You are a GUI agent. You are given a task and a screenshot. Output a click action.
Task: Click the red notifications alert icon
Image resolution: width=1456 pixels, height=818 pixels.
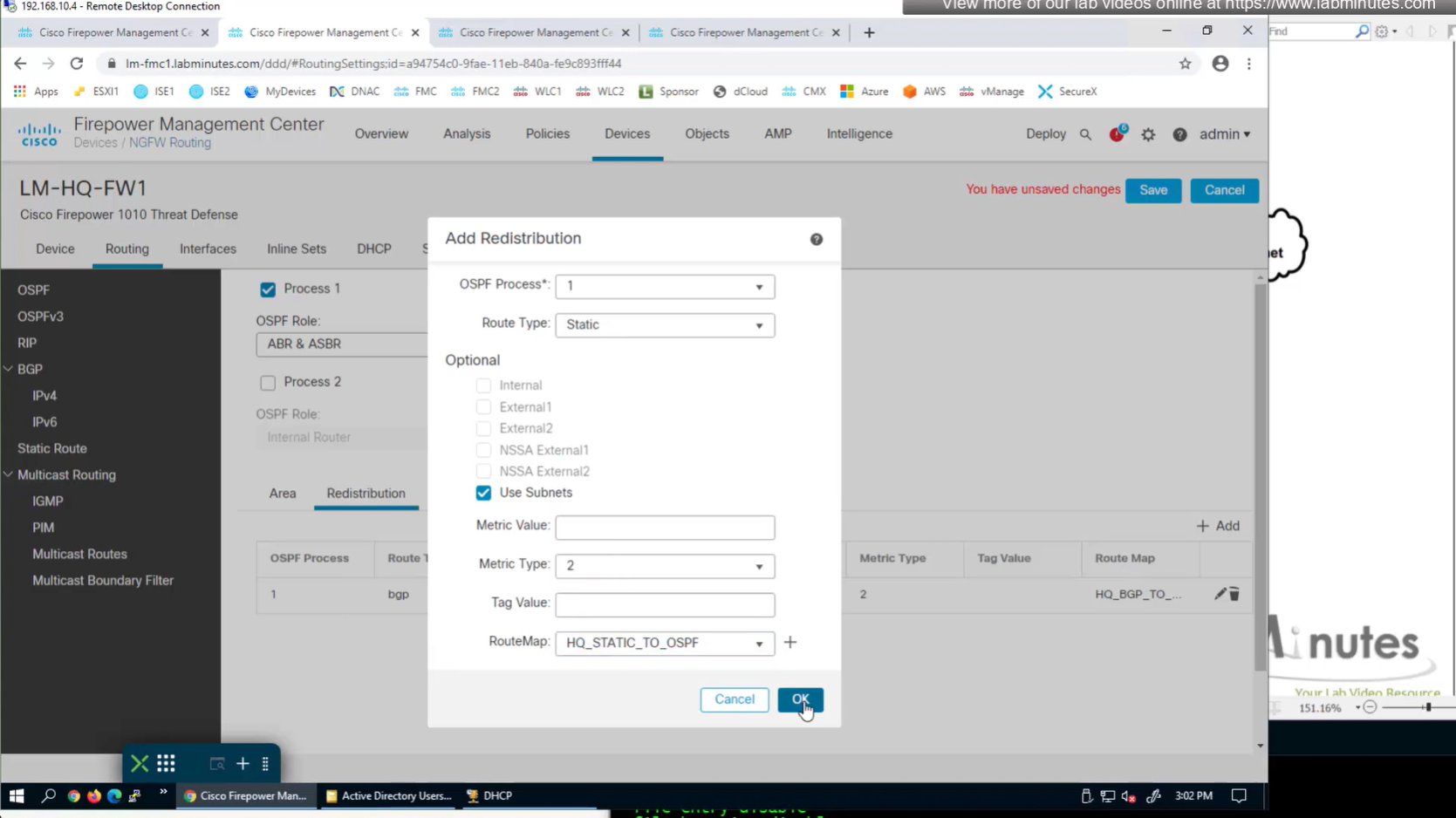pos(1117,134)
